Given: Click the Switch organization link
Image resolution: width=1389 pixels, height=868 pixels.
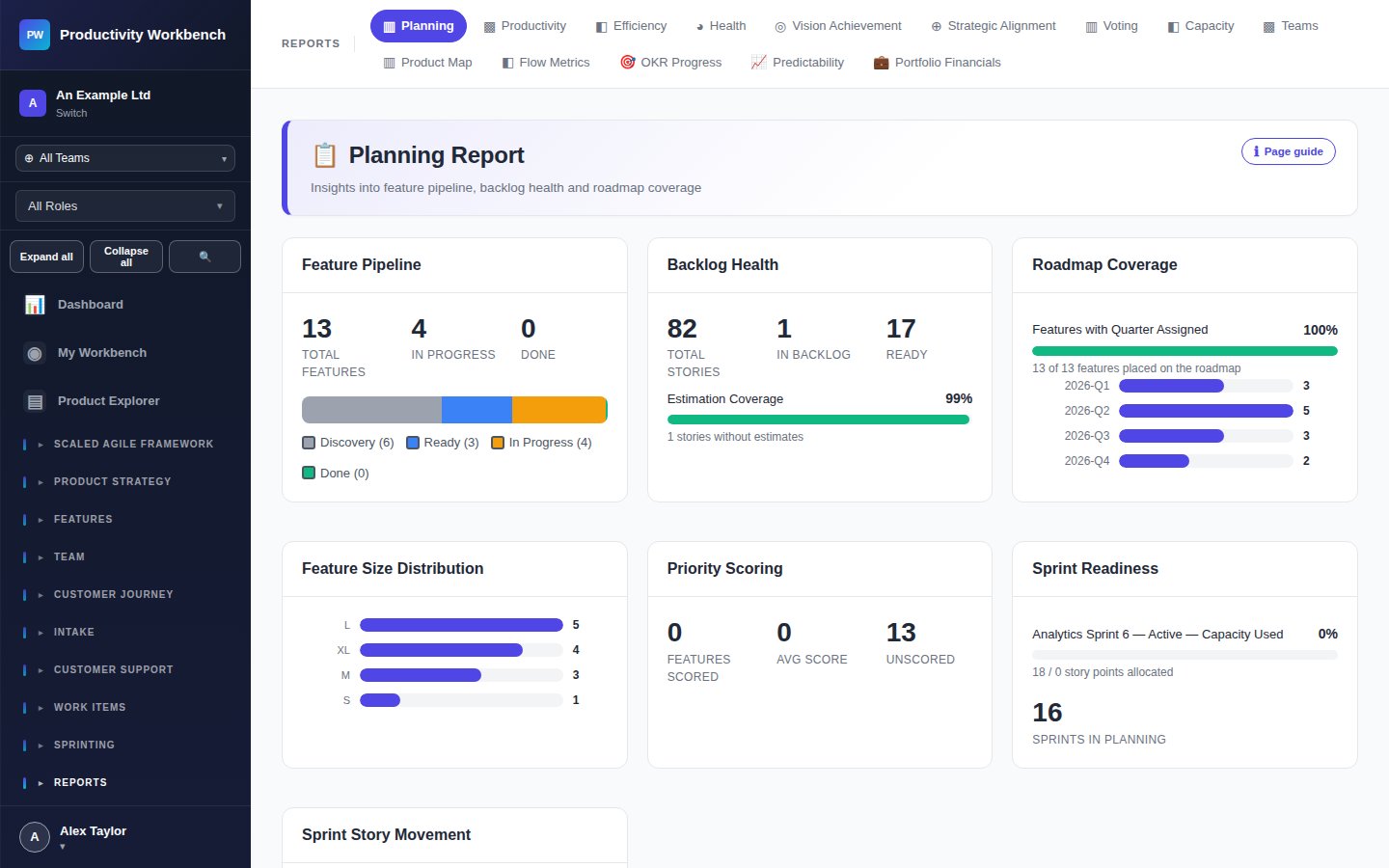Looking at the screenshot, I should (71, 113).
